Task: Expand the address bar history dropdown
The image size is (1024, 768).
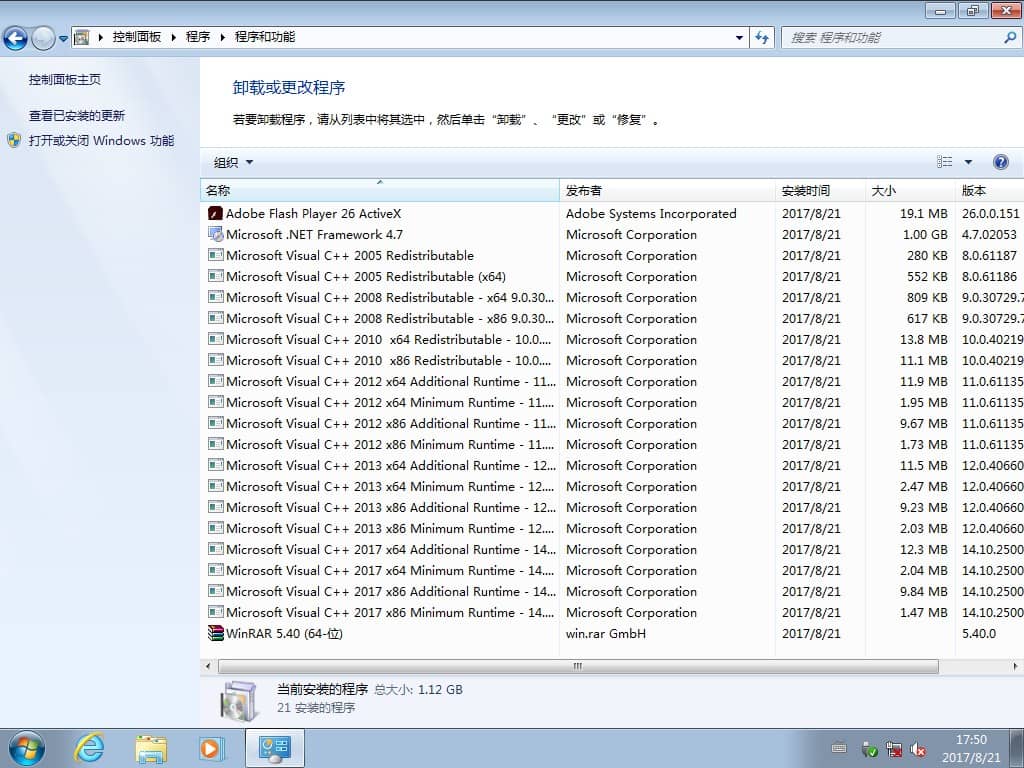Action: [x=740, y=38]
